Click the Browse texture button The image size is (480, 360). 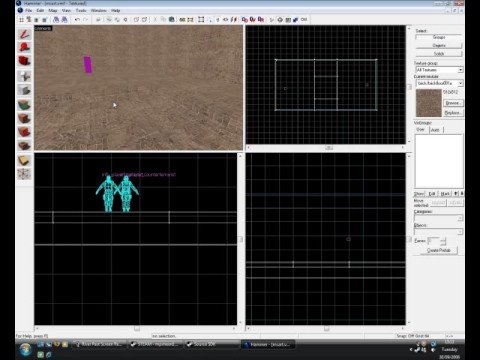[453, 103]
